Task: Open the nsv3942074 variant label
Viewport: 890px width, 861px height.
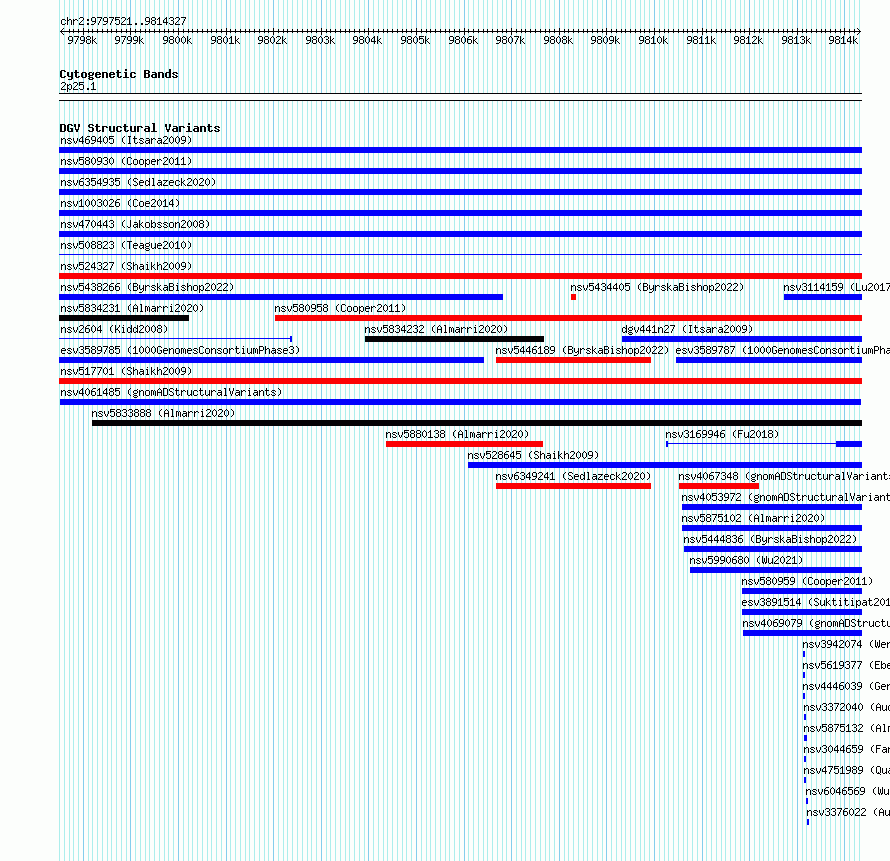Action: tap(846, 644)
